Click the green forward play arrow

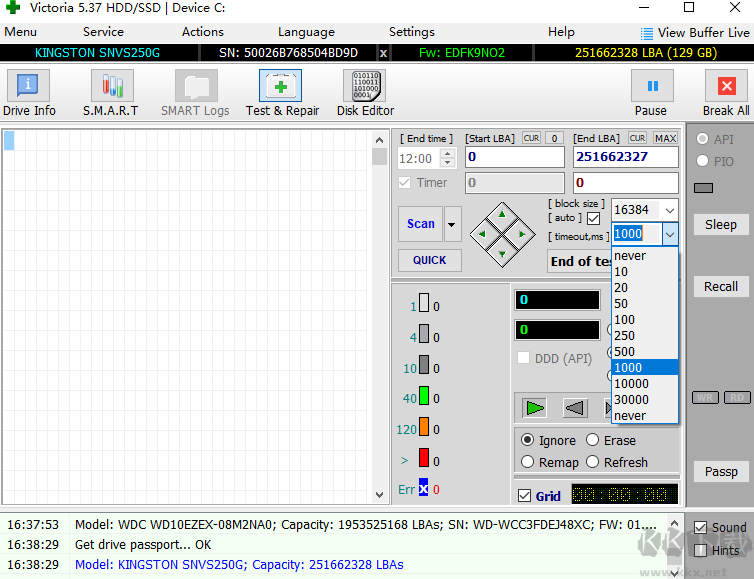coord(536,408)
